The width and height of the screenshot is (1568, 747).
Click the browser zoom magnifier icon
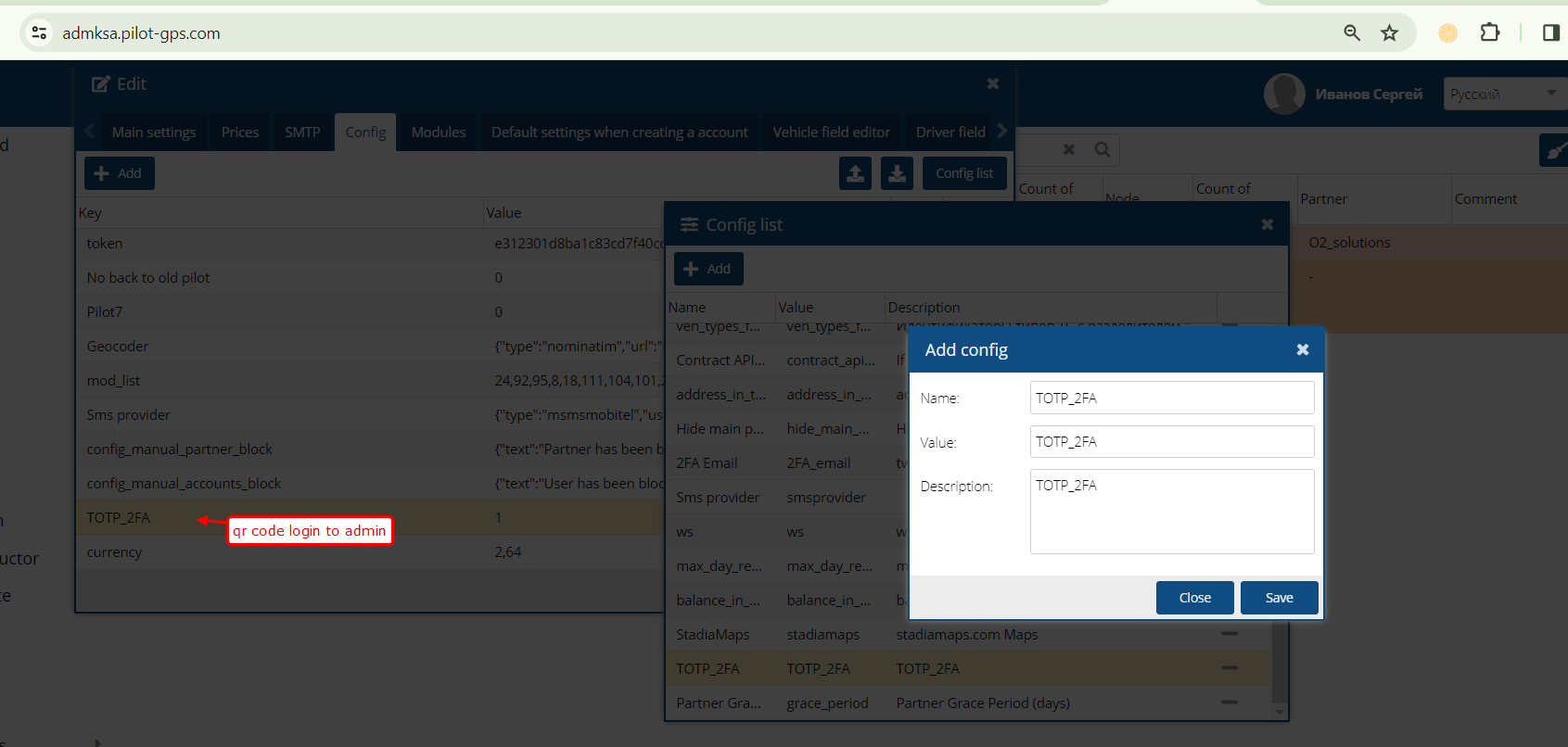1352,33
